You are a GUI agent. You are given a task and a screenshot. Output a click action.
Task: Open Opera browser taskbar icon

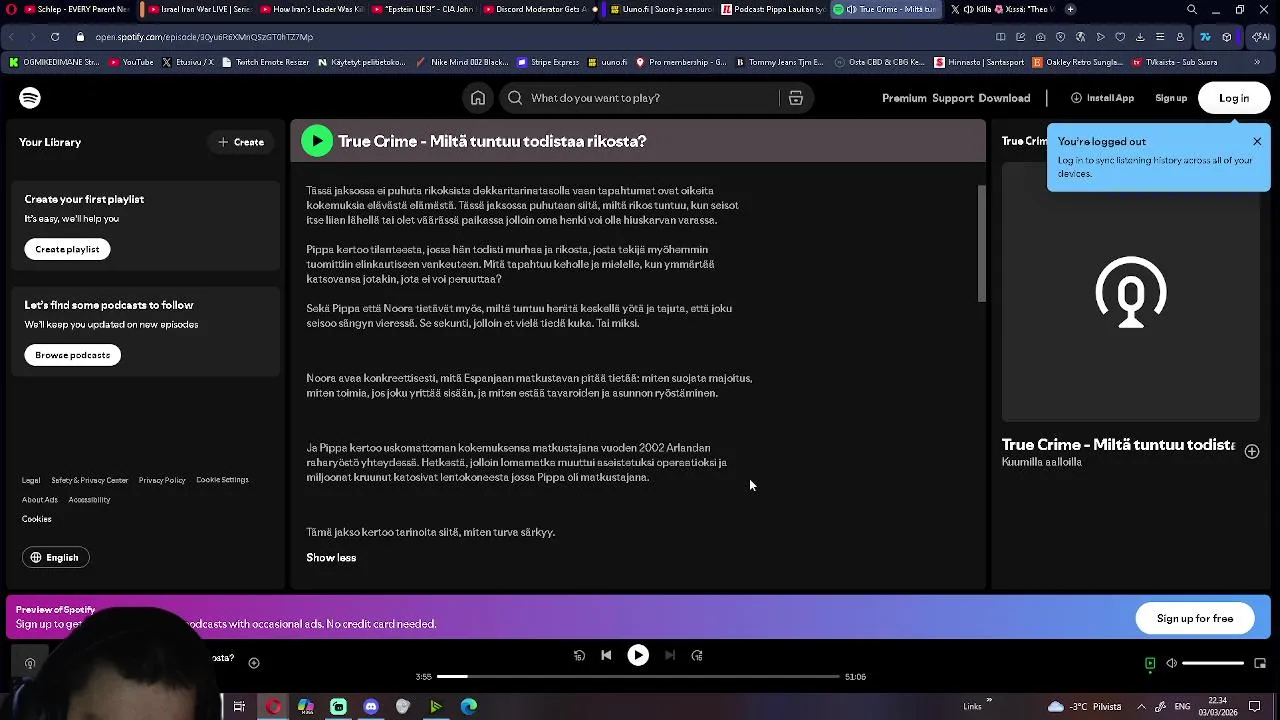coord(273,706)
